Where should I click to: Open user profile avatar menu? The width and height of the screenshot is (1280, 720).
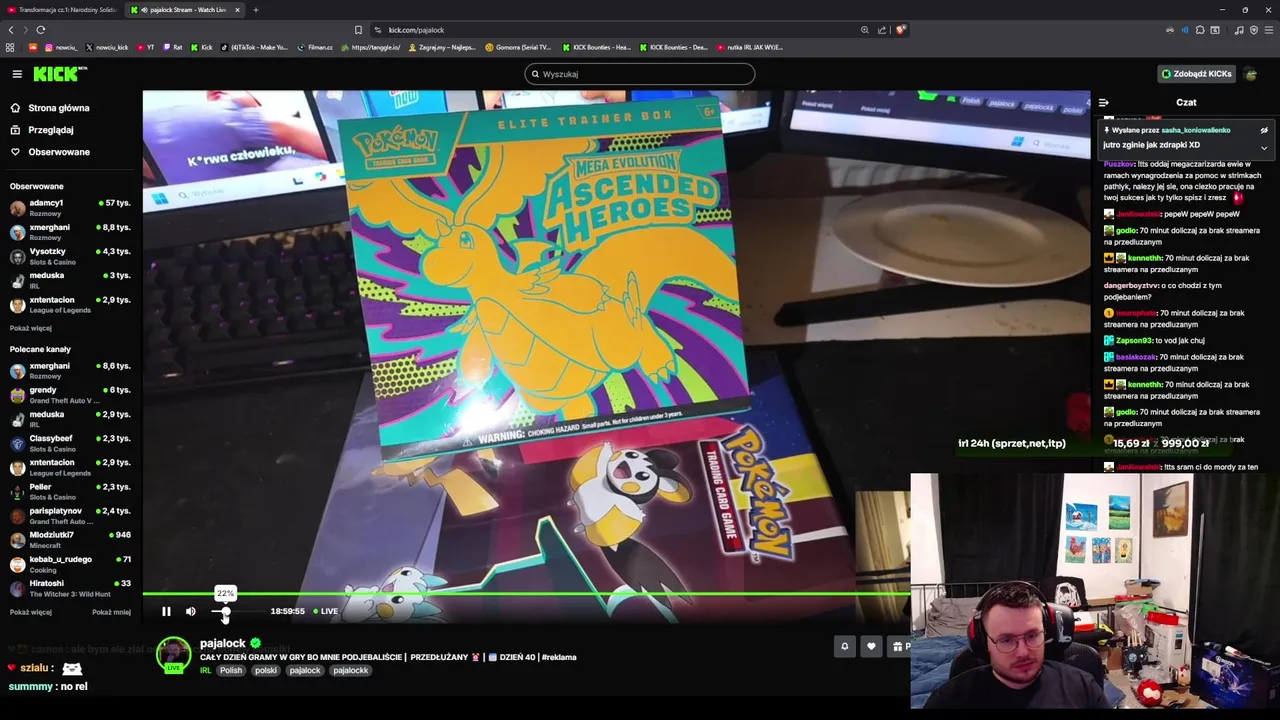click(x=1252, y=74)
